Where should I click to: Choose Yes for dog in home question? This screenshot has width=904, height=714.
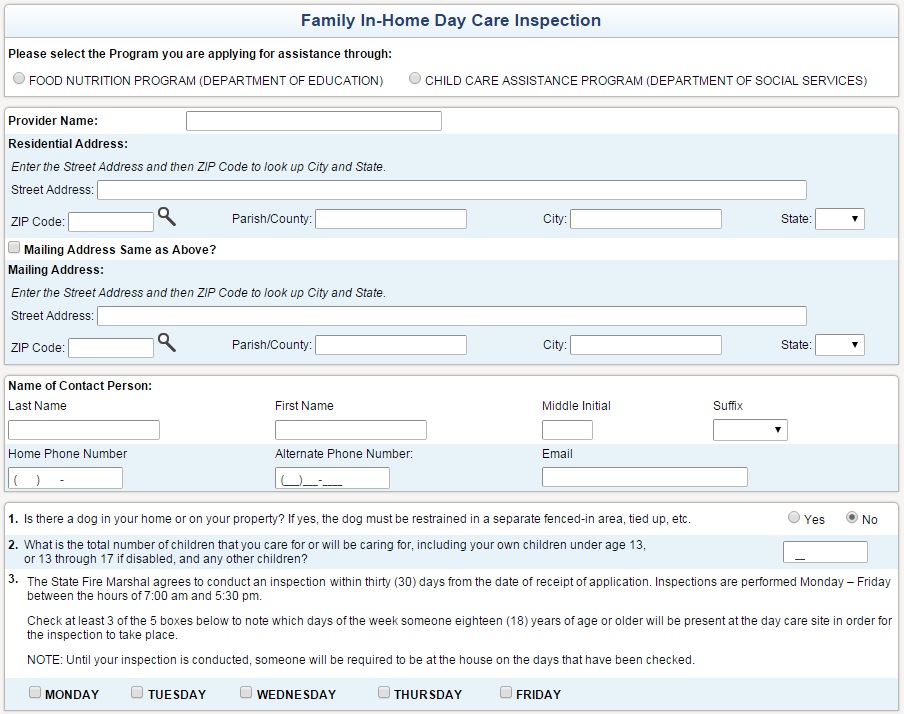[x=794, y=518]
